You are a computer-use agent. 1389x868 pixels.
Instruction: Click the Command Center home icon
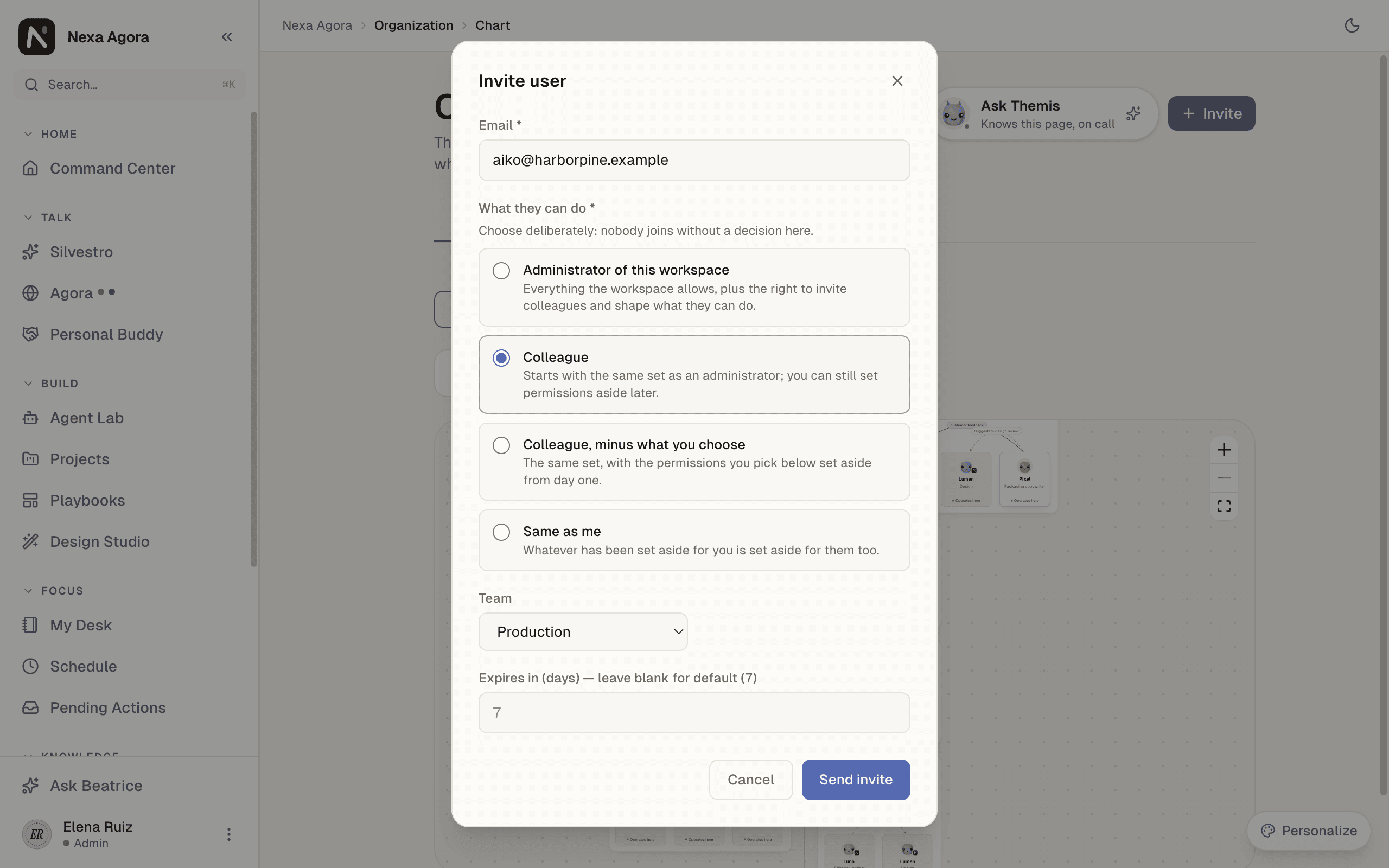30,168
